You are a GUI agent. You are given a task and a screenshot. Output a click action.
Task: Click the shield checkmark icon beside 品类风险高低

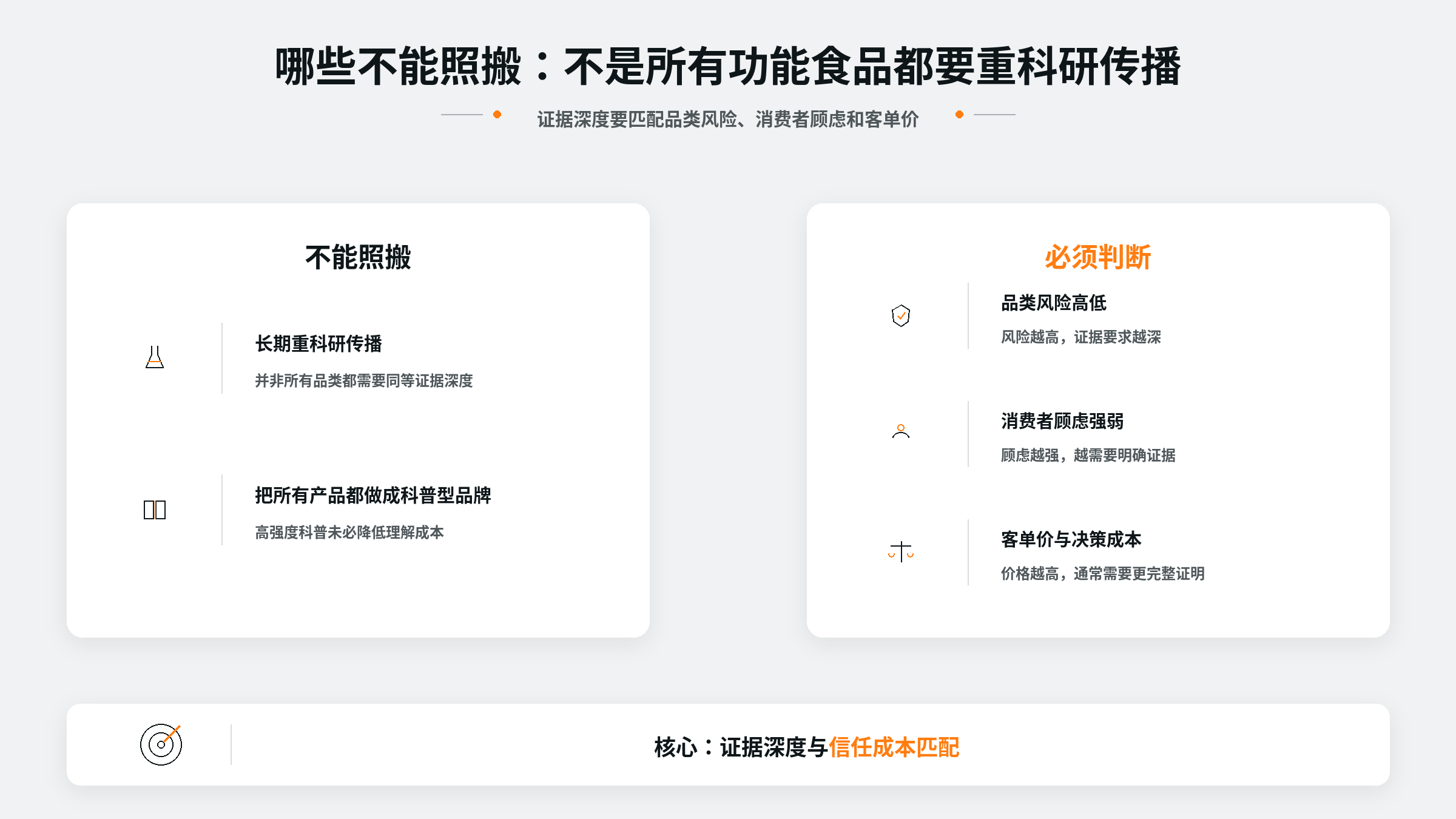(x=901, y=315)
